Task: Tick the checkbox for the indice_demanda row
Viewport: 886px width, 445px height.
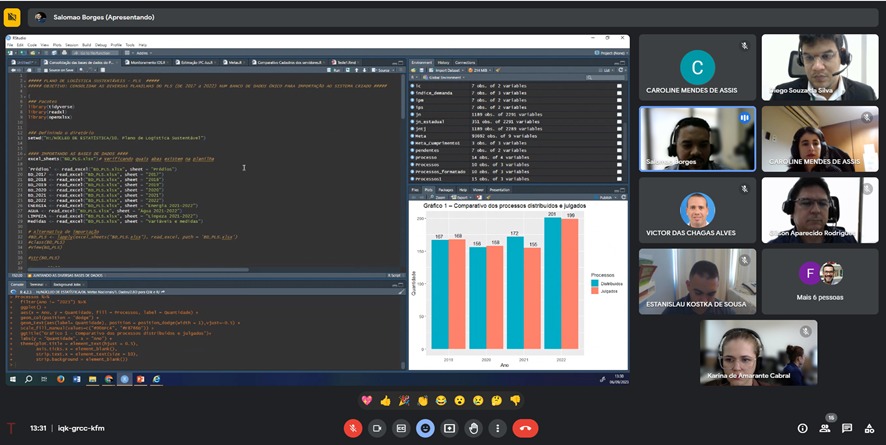Action: 619,93
